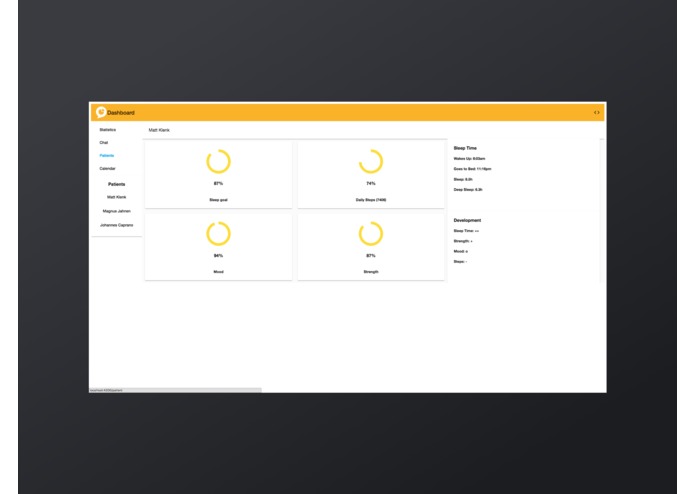695x494 pixels.
Task: Click the Daily Steps card label
Action: tap(371, 200)
